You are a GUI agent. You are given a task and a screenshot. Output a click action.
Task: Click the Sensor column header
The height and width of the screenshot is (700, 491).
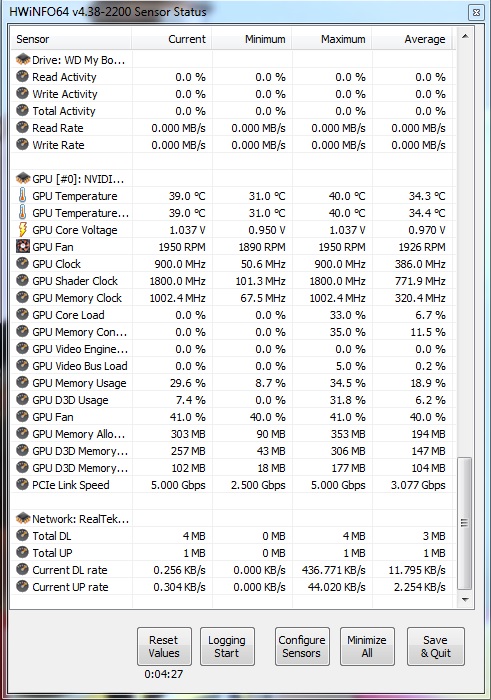tap(71, 39)
